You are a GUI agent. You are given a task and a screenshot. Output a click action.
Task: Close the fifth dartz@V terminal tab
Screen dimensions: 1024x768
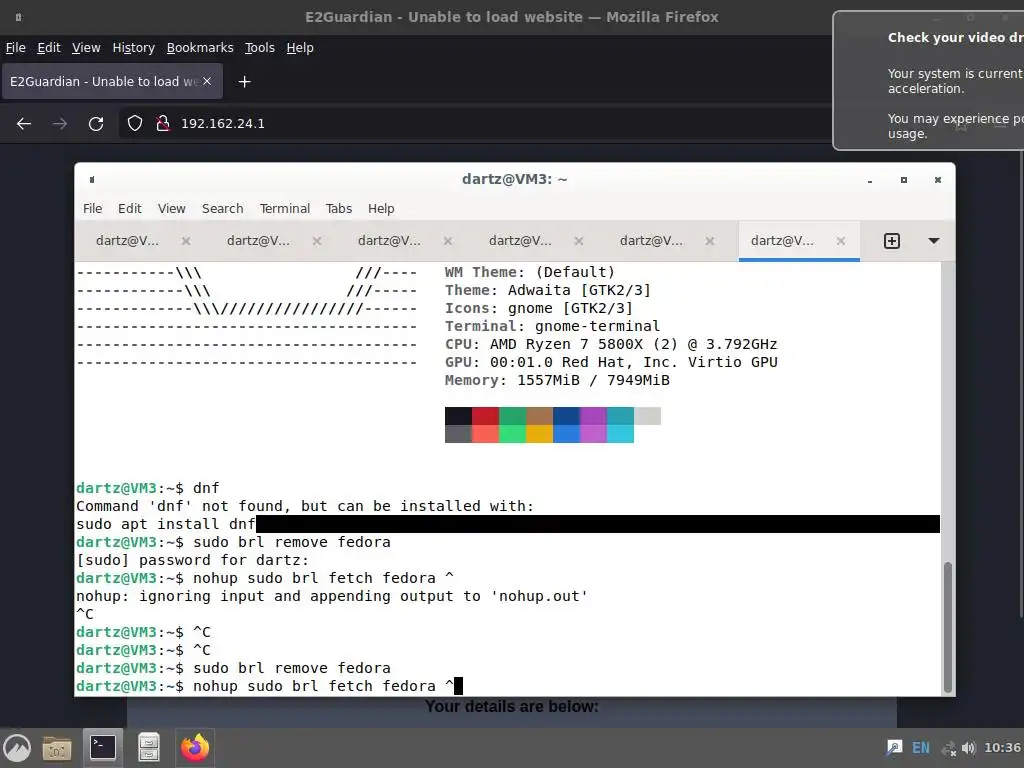710,241
